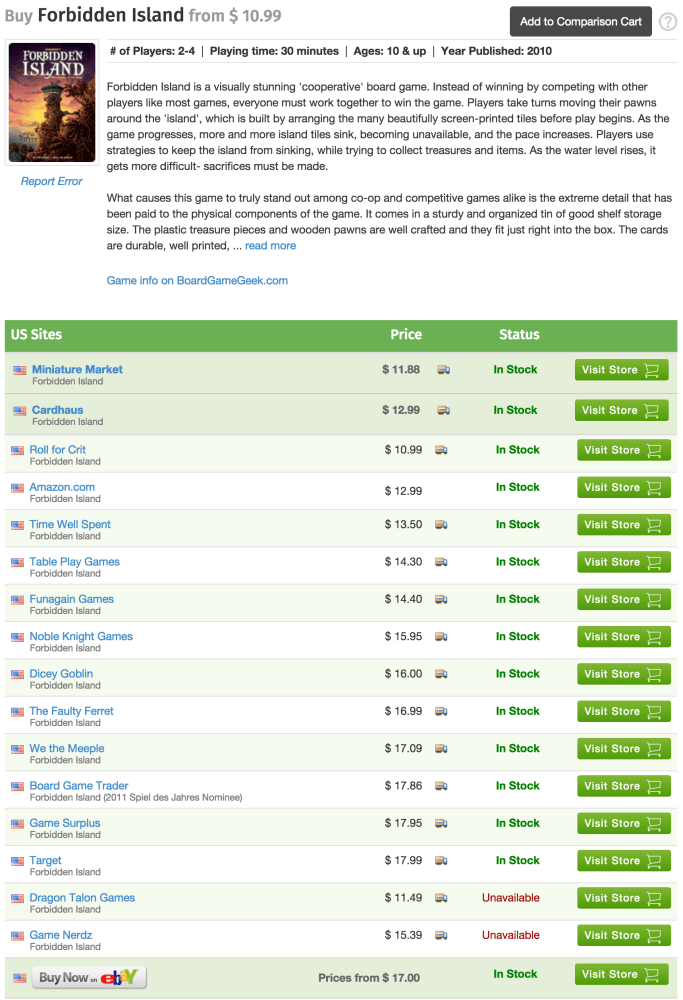683x1000 pixels.
Task: Click the shipping truck icon in Board Game Trader row
Action: click(441, 786)
